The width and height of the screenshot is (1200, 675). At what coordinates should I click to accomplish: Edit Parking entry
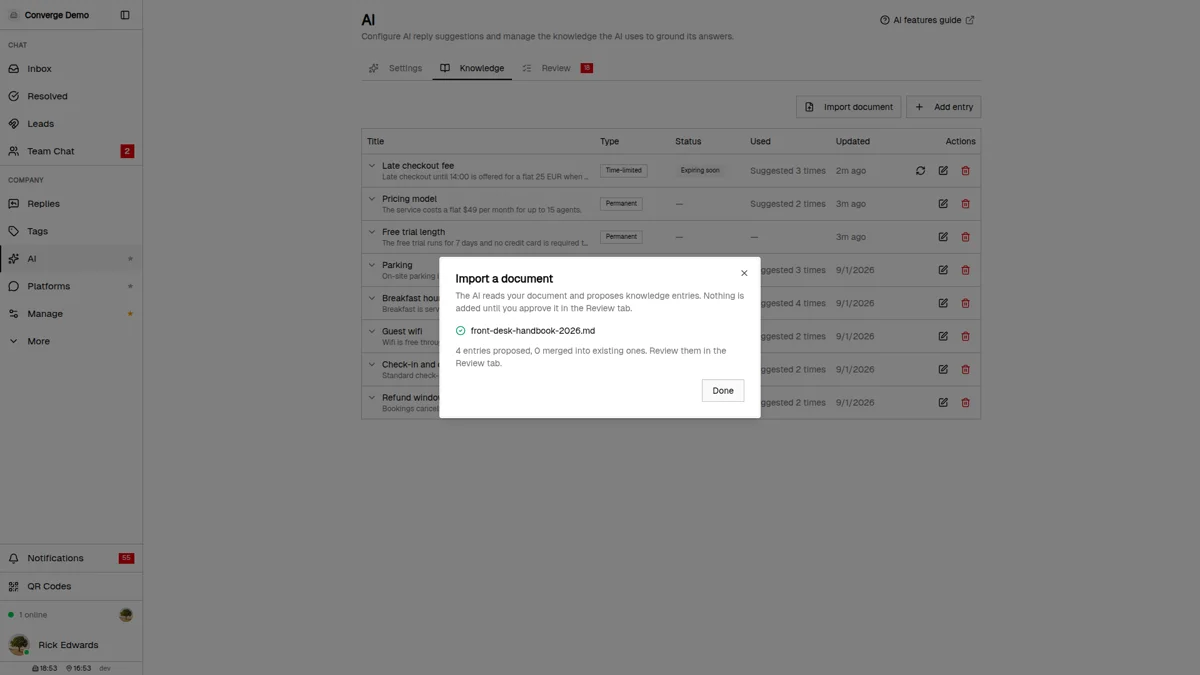pos(943,270)
